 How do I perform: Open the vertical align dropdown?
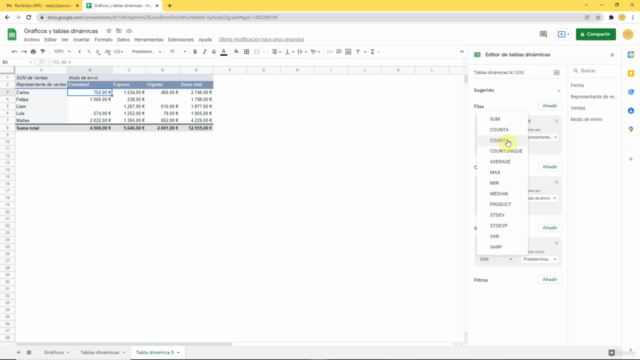[289, 52]
